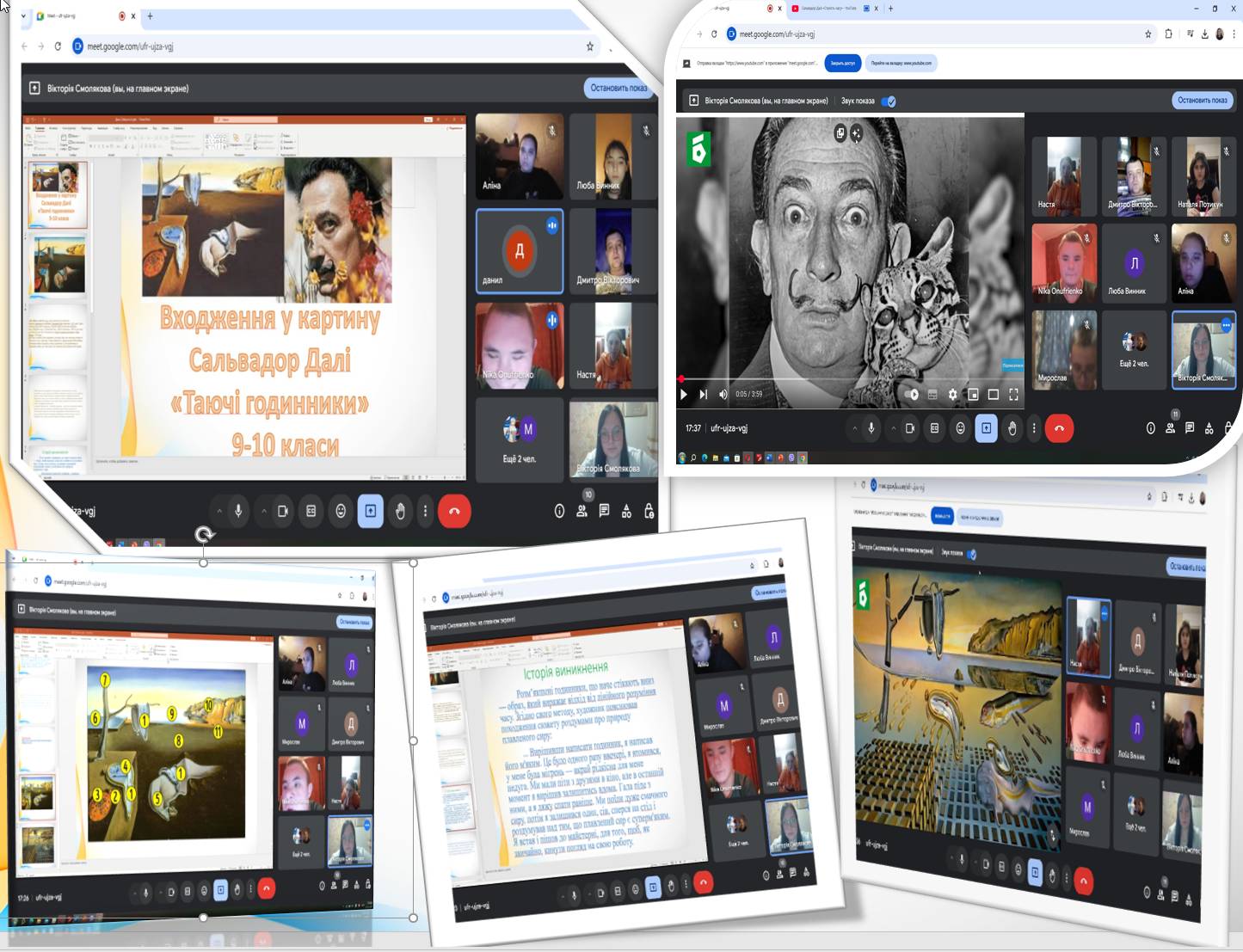1243x952 pixels.
Task: Leave call in the 'Історія виникнення' Meet window
Action: (704, 882)
